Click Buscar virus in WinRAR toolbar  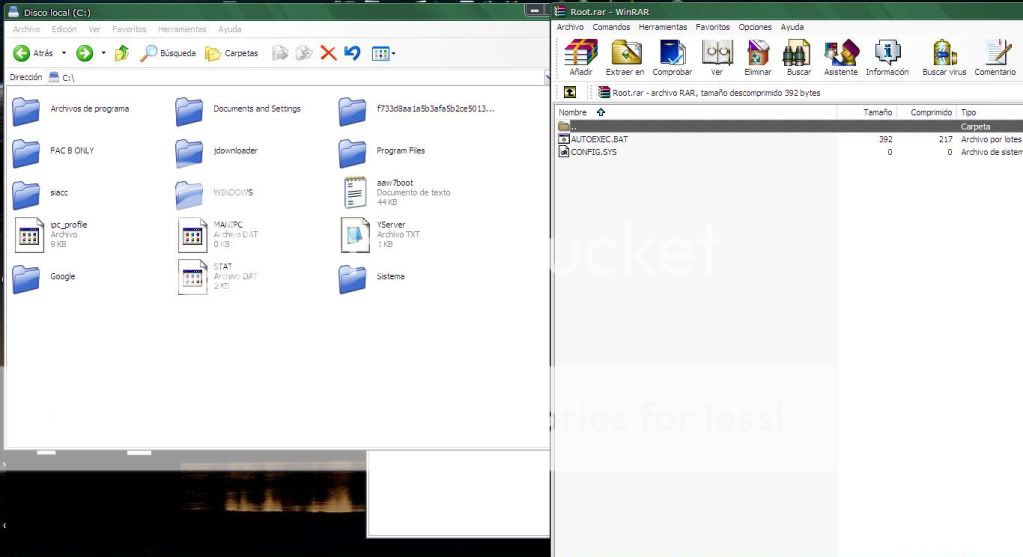click(x=944, y=57)
